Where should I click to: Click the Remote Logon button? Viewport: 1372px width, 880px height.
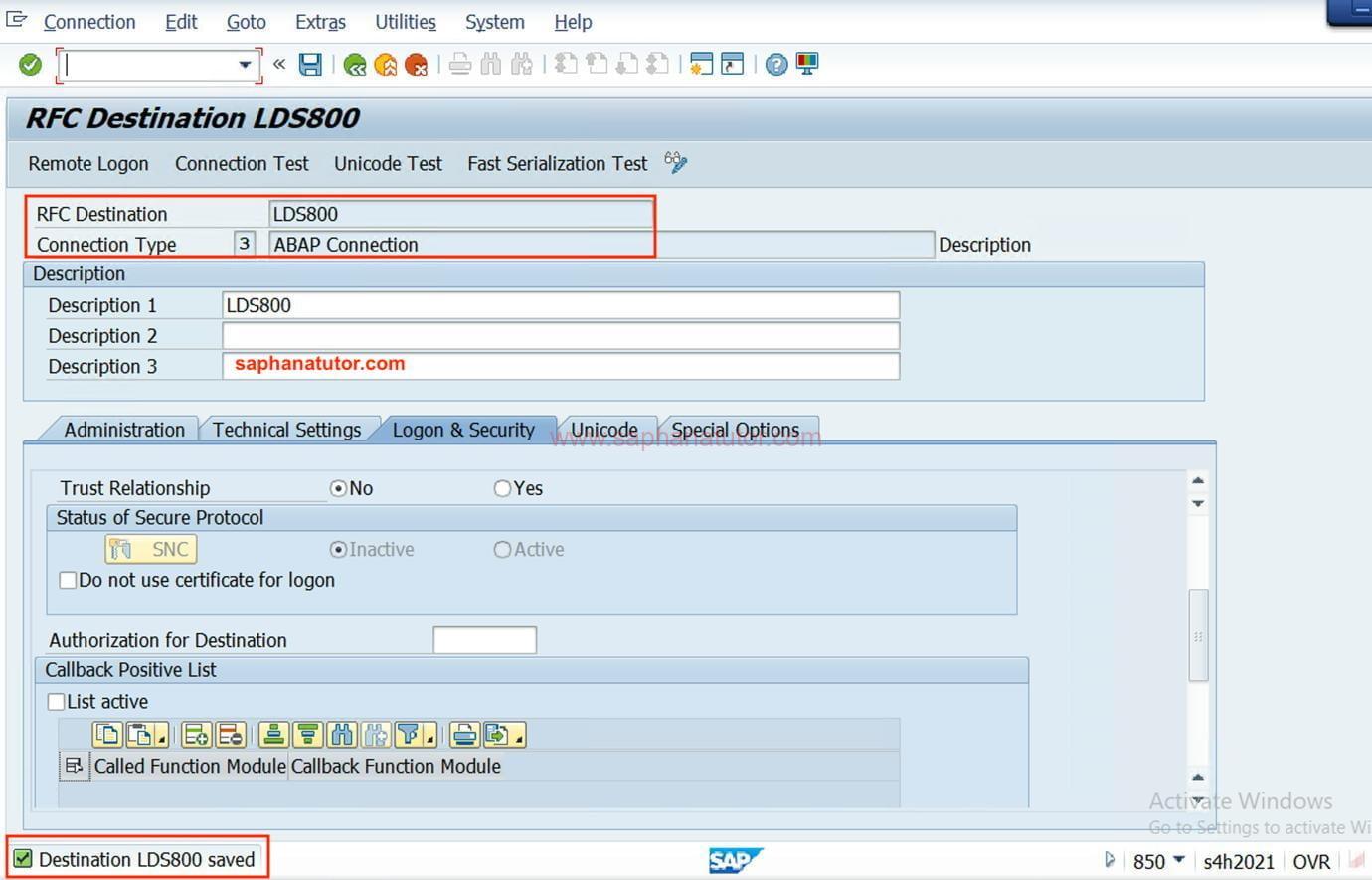88,163
